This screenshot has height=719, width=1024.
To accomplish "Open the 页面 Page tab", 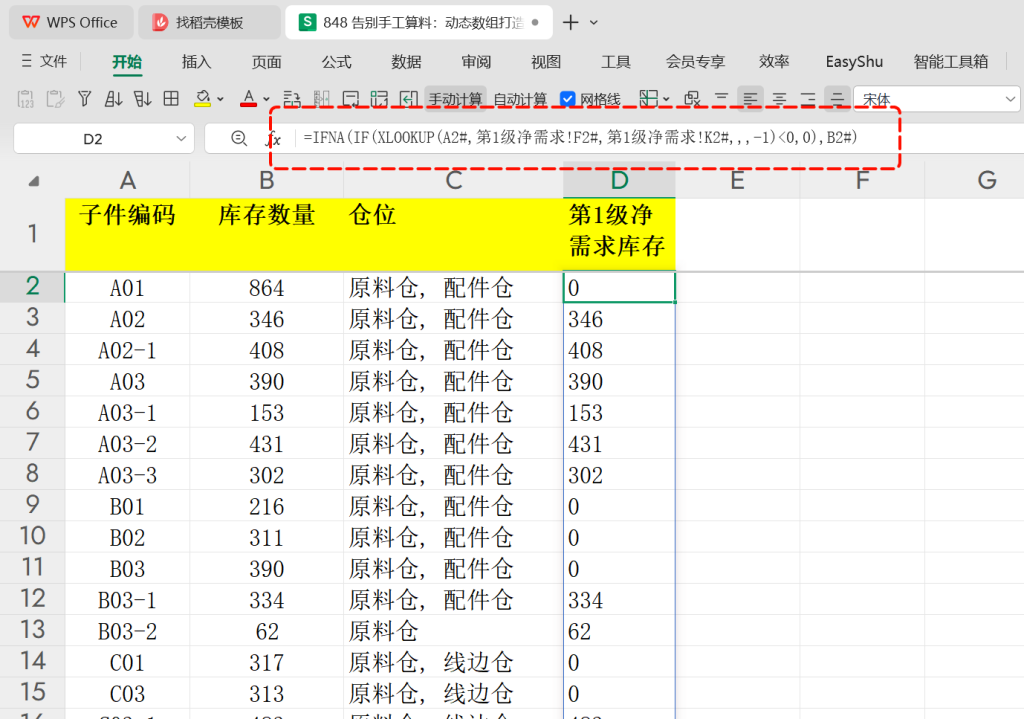I will pos(266,61).
